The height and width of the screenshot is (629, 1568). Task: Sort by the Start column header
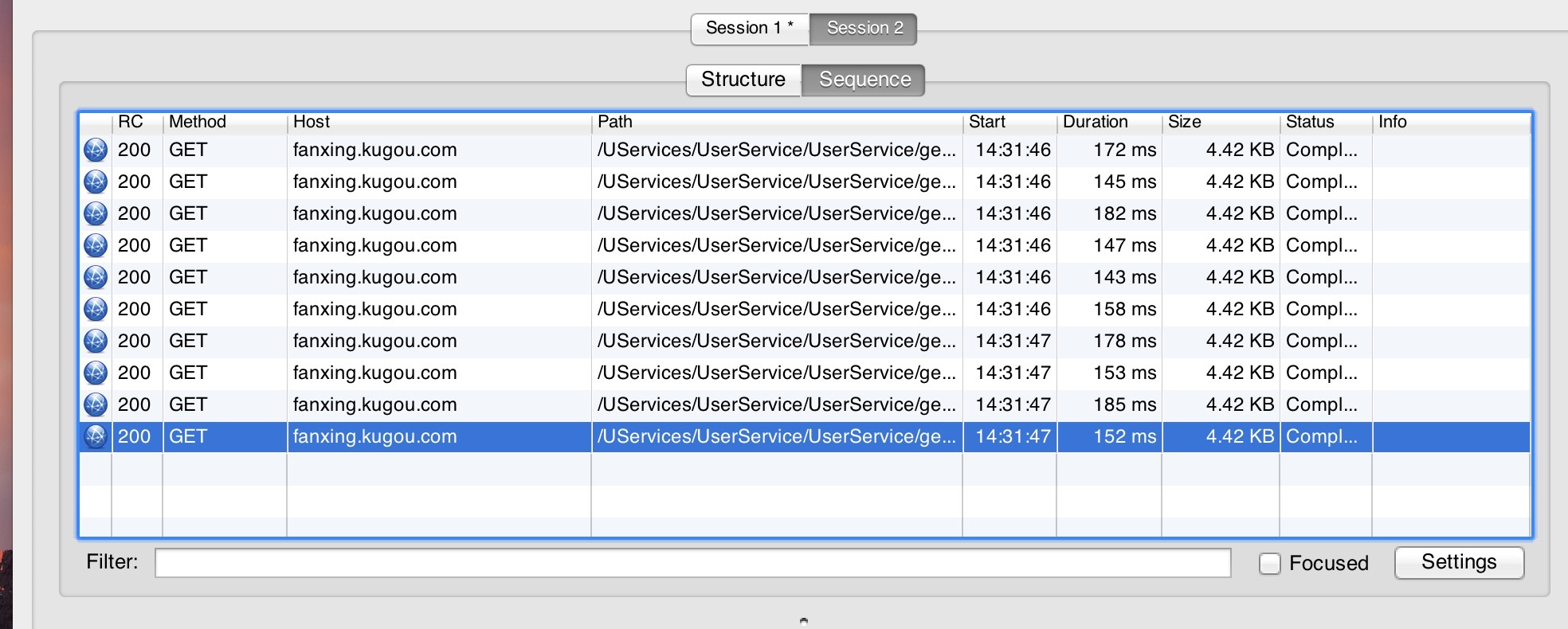tap(1009, 122)
